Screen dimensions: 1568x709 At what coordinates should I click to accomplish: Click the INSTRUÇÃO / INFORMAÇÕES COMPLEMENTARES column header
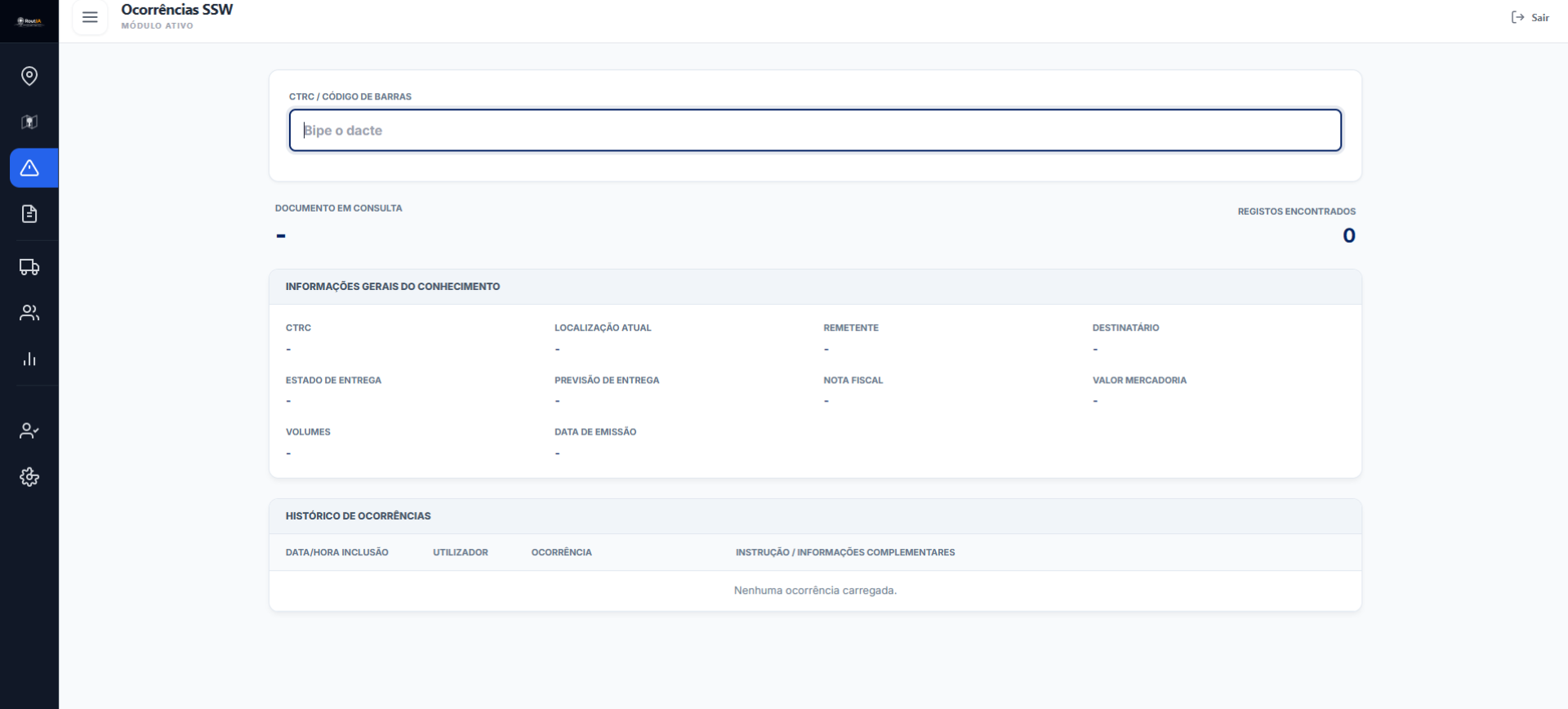(845, 553)
